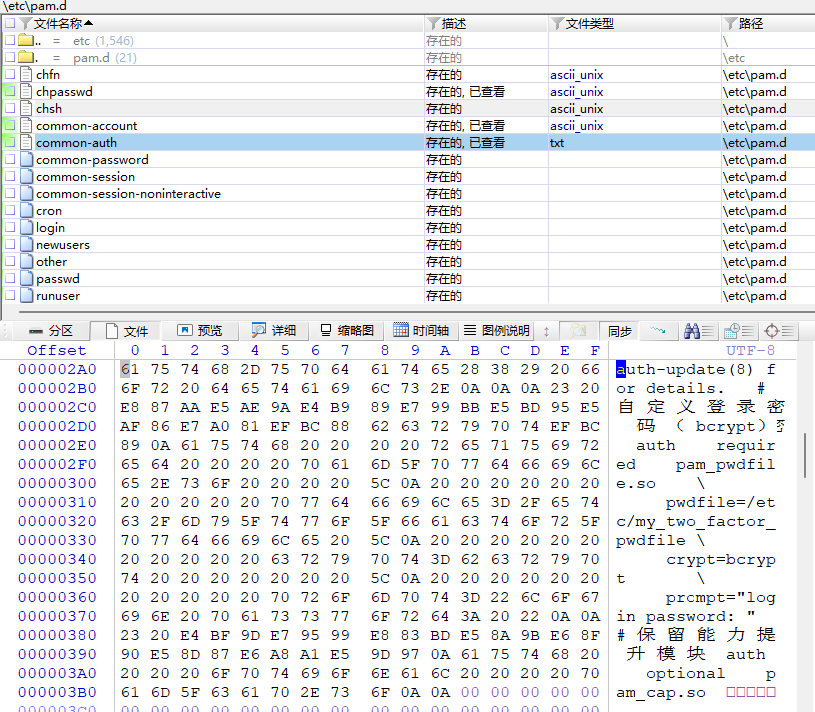Viewport: 815px width, 712px height.
Task: Tick the checkbox for chfn
Action: pos(10,74)
